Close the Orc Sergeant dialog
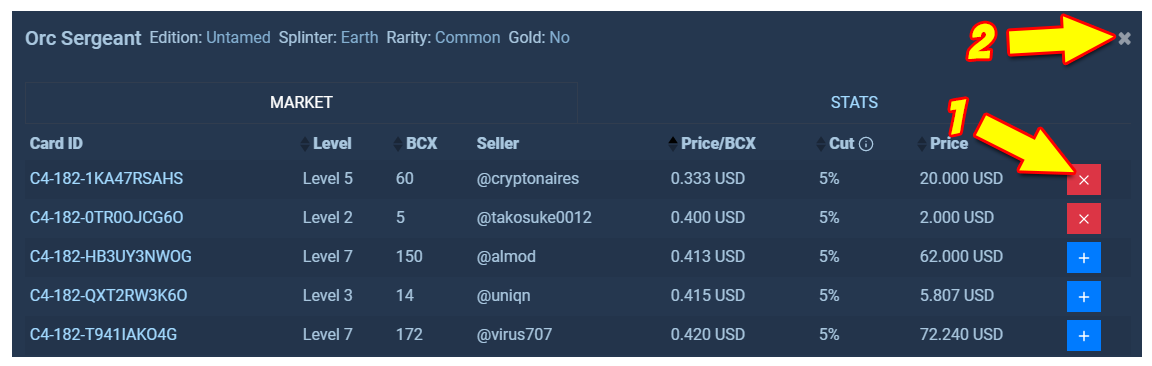The height and width of the screenshot is (366, 1152). [x=1124, y=39]
